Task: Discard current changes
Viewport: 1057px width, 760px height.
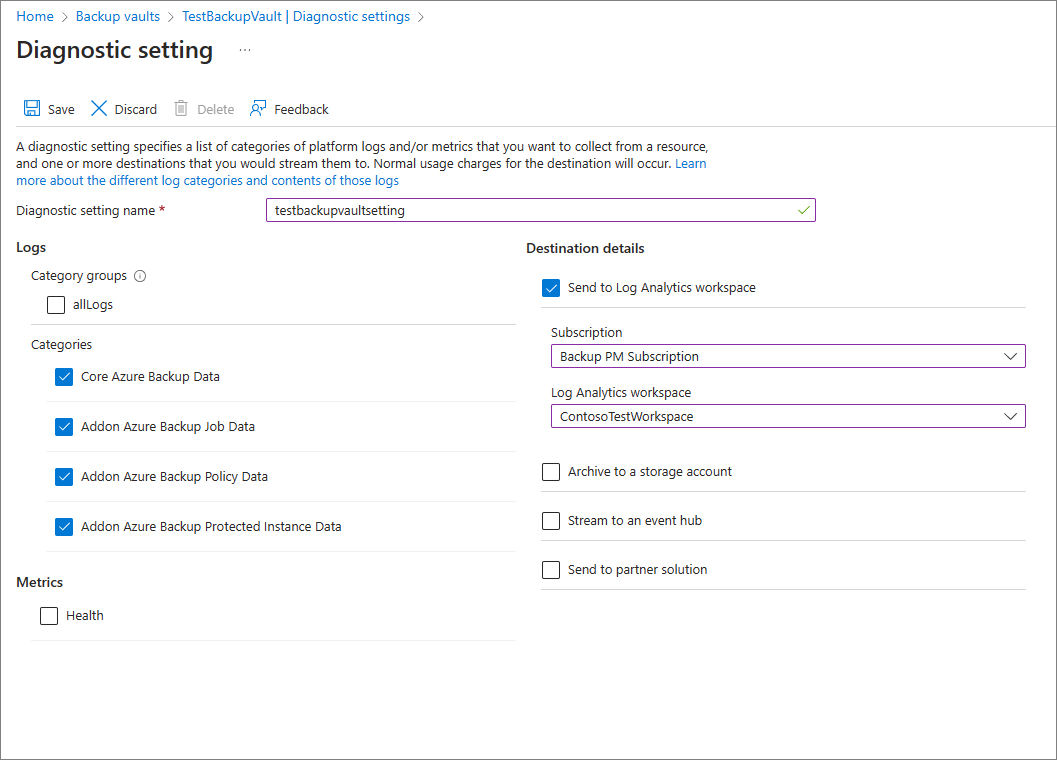Action: 123,108
